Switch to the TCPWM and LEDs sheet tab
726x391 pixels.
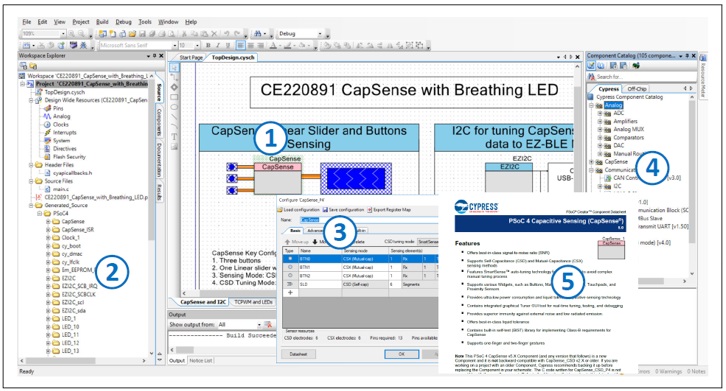(253, 302)
